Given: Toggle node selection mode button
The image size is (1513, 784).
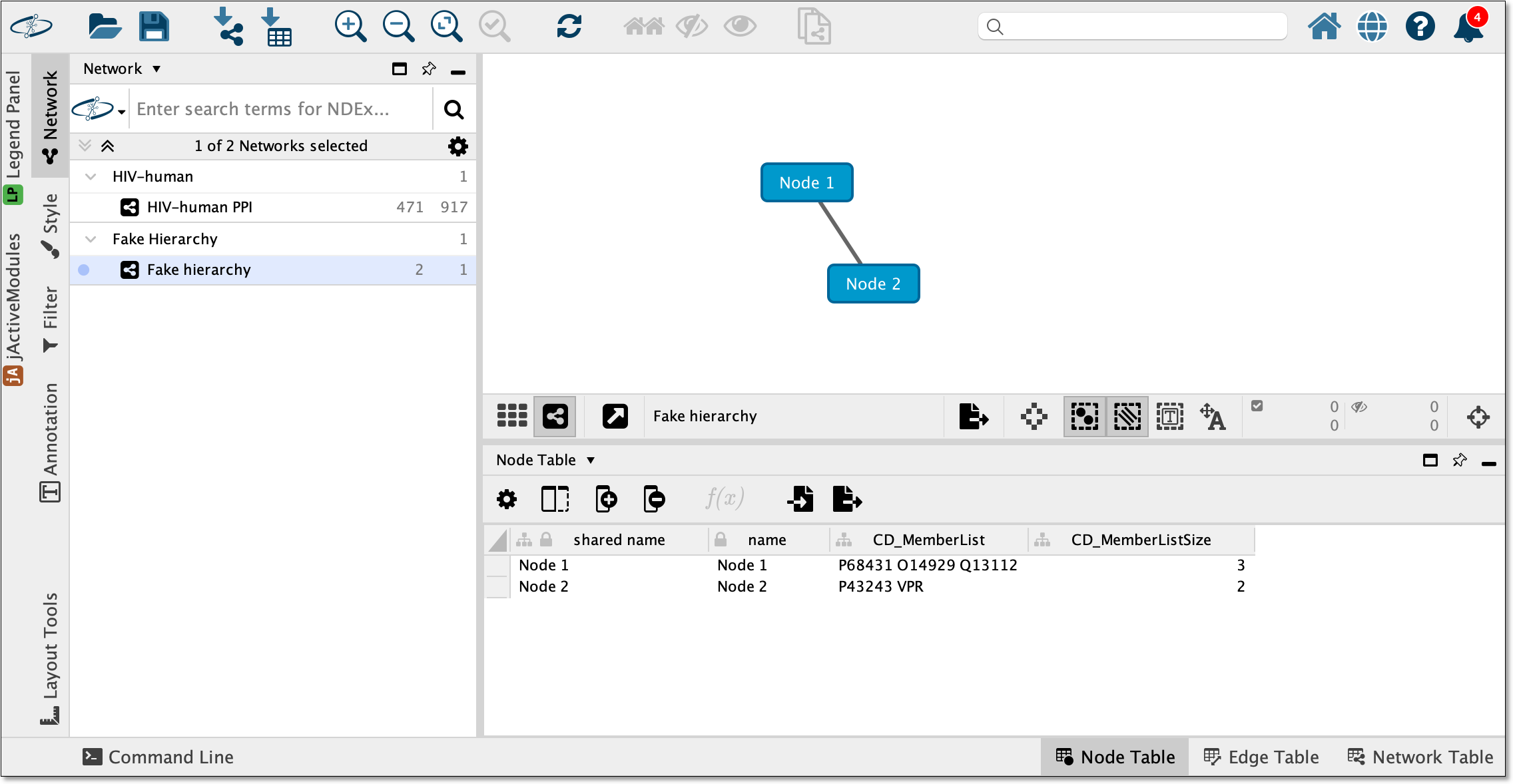Looking at the screenshot, I should tap(1085, 417).
